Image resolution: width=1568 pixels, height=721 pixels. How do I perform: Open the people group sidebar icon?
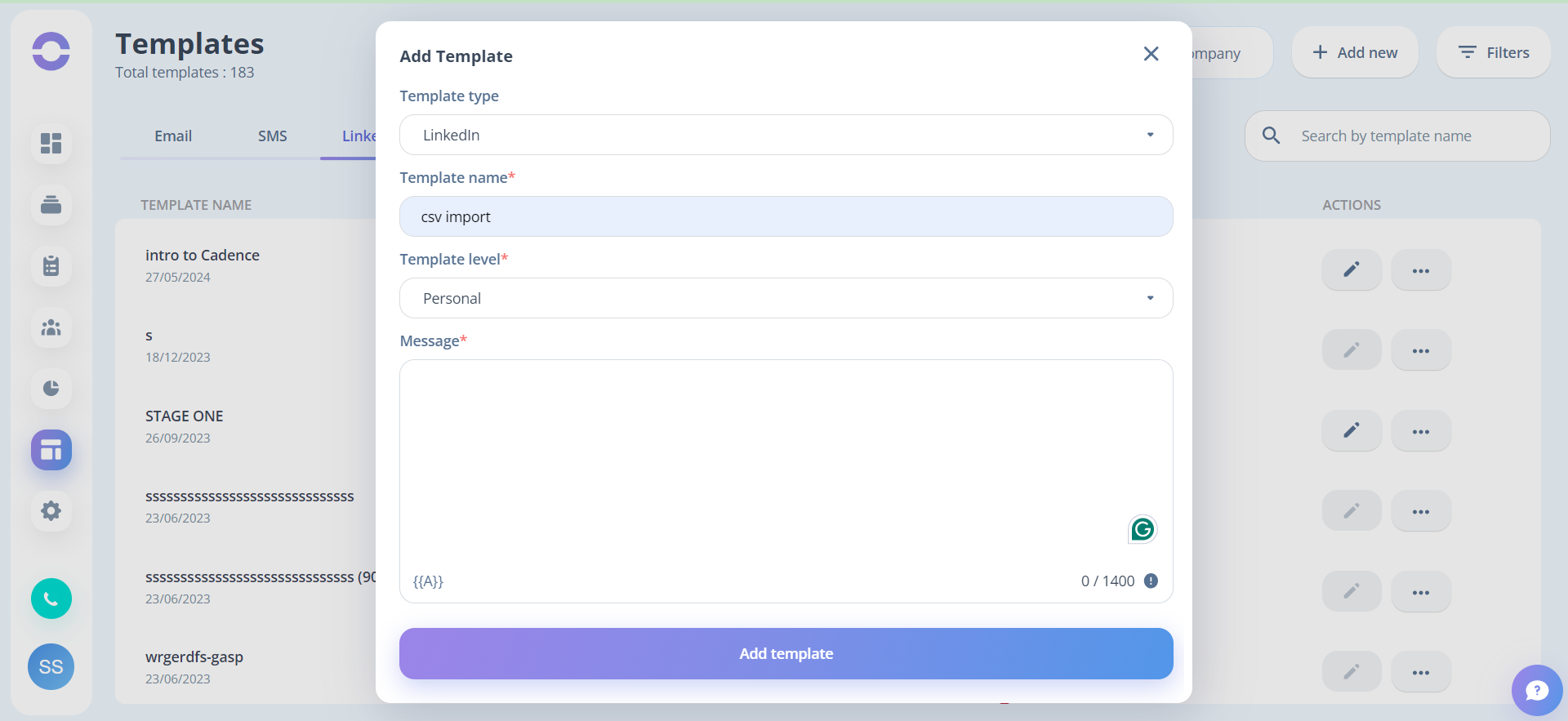(51, 327)
